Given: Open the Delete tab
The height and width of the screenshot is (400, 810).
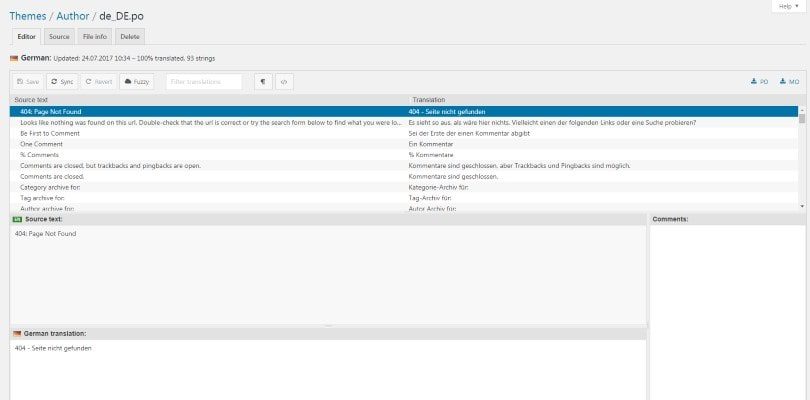Looking at the screenshot, I should pyautogui.click(x=130, y=37).
